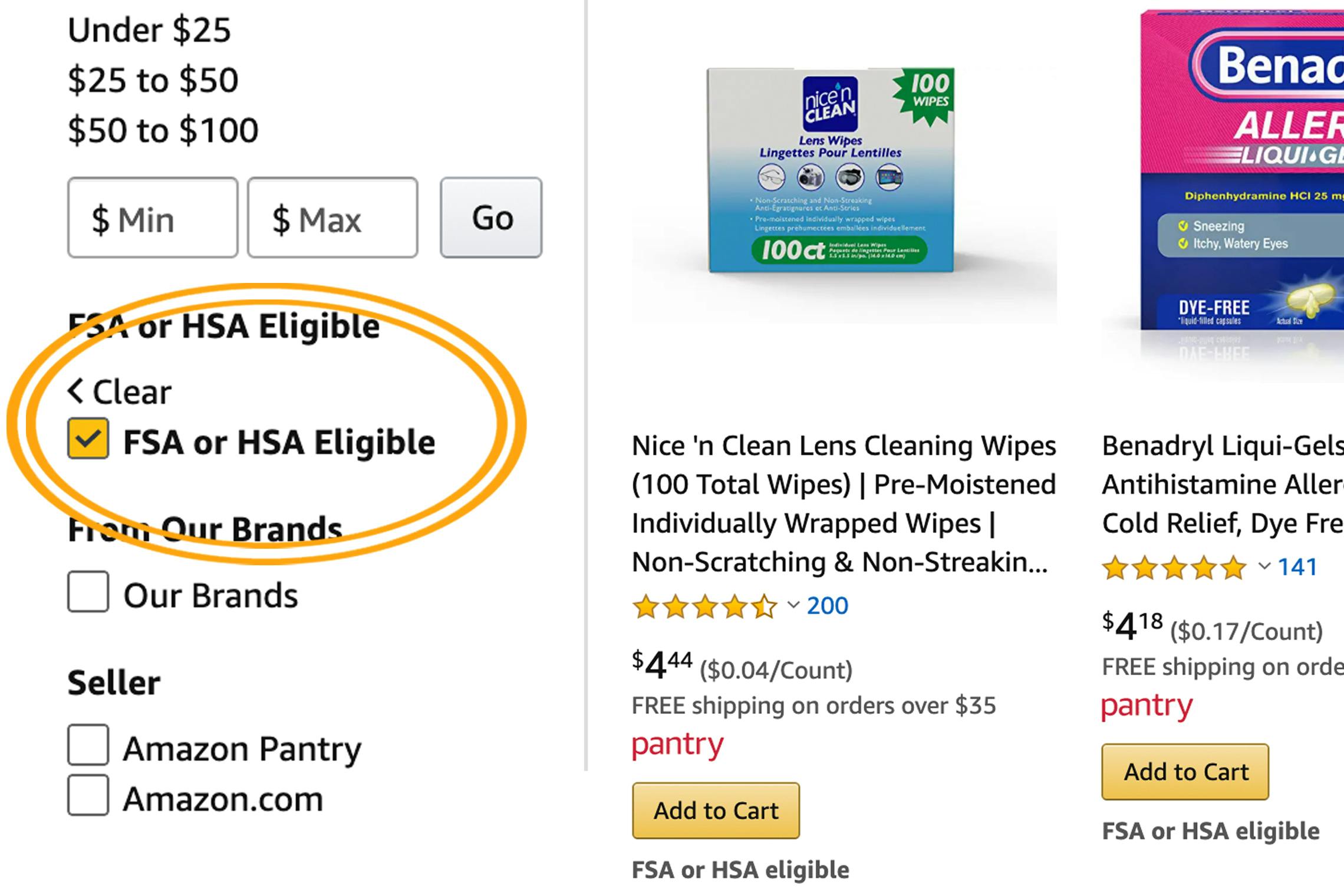Click the star rating of lens wipes
The image size is (1344, 896).
pos(704,606)
